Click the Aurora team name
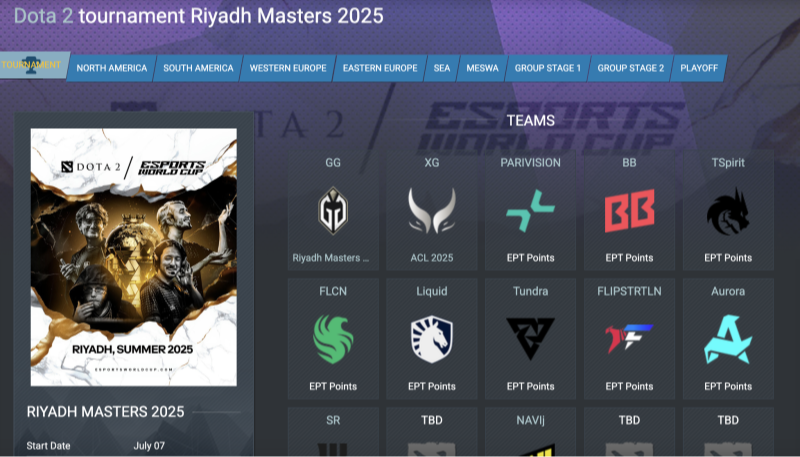Screen dimensions: 800x457 pos(728,291)
